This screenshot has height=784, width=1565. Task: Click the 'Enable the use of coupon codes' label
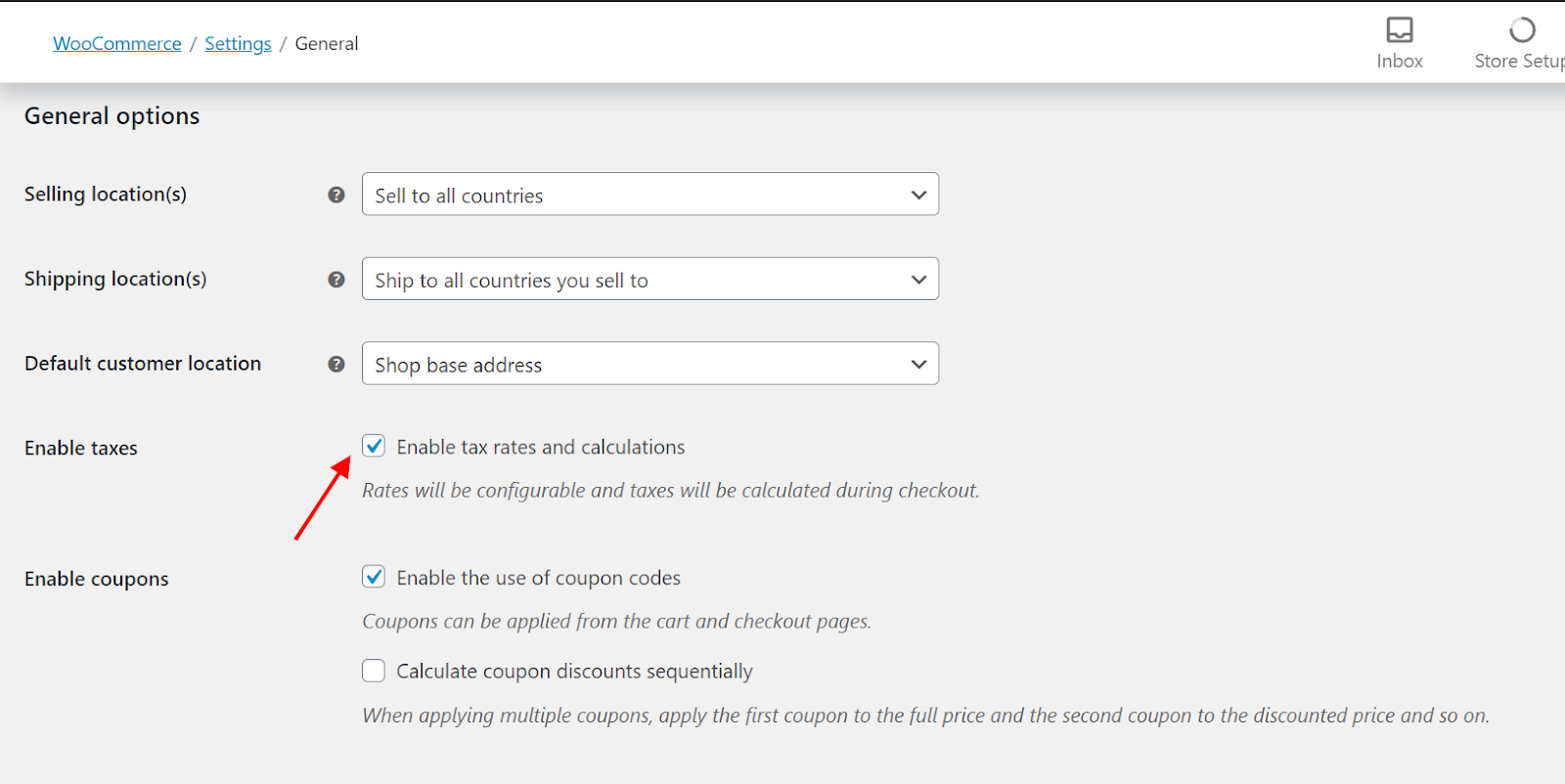pos(539,578)
